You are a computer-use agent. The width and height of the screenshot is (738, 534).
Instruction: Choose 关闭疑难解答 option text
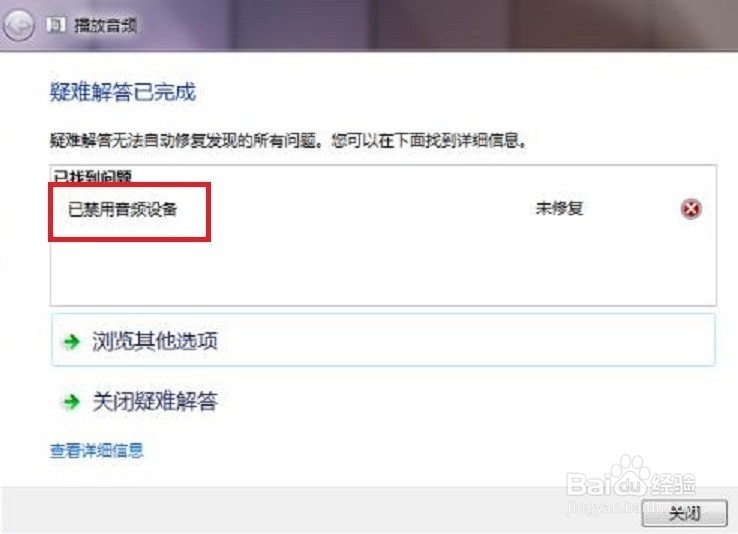click(155, 401)
